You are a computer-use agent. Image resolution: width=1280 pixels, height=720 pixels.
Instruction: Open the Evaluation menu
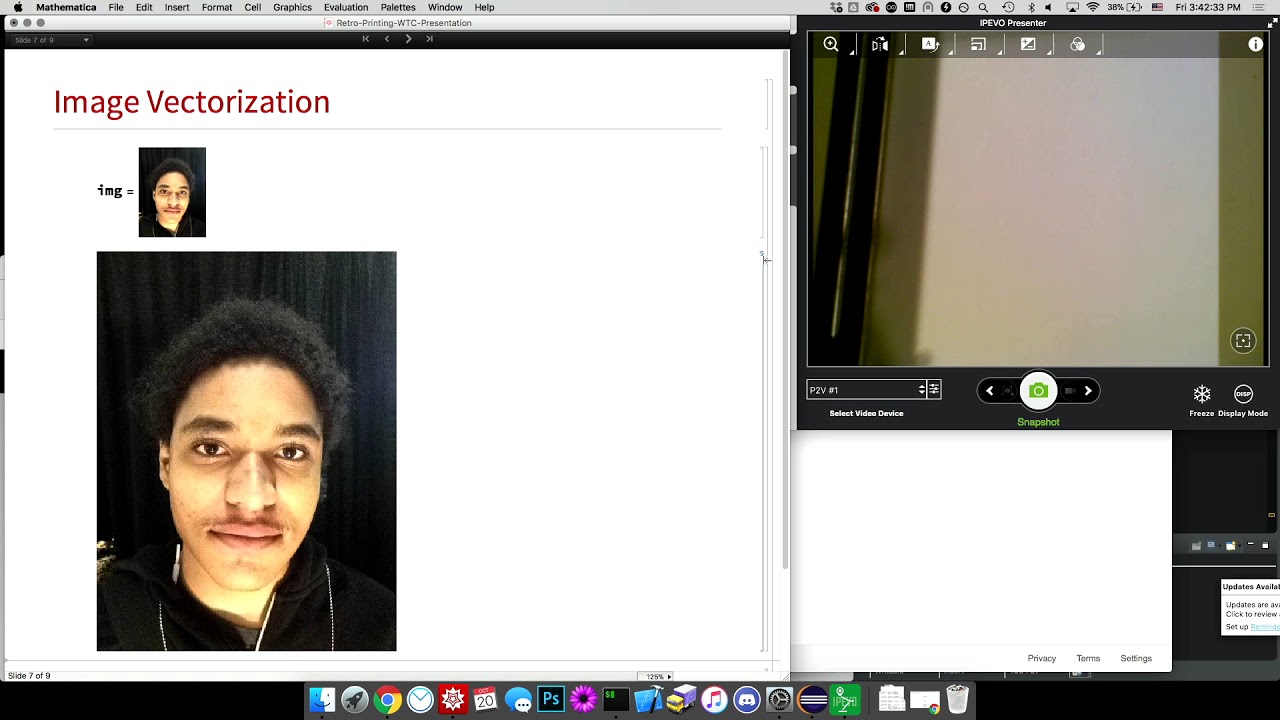point(346,7)
